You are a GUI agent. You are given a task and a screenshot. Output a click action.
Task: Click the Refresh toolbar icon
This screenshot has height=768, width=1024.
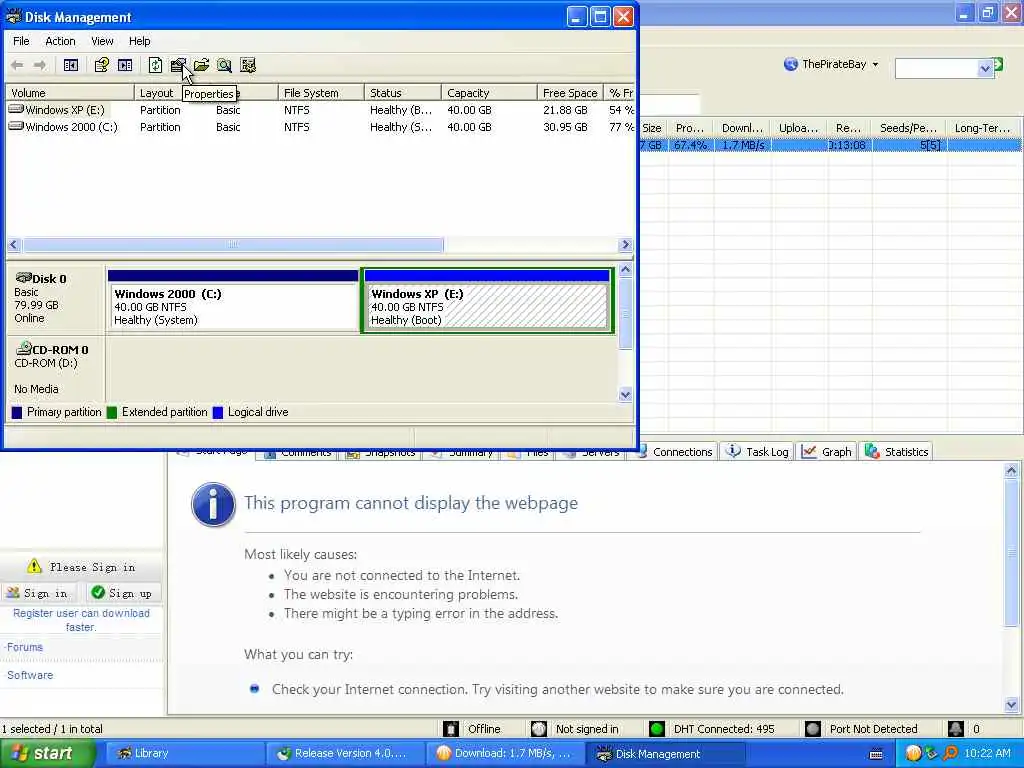(155, 65)
